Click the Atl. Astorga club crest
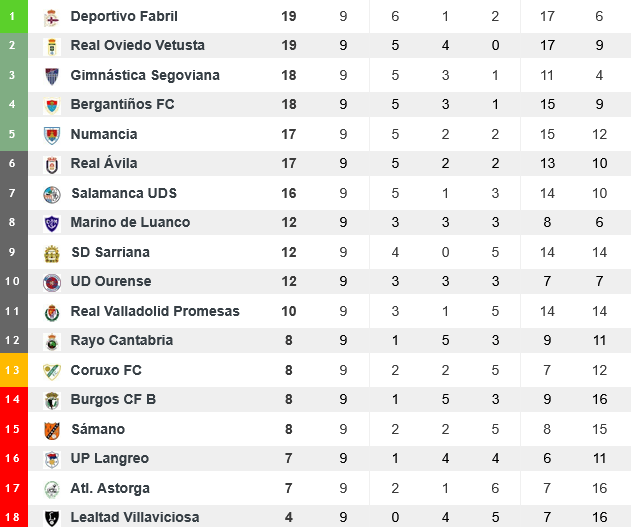Image resolution: width=631 pixels, height=527 pixels. pos(52,489)
